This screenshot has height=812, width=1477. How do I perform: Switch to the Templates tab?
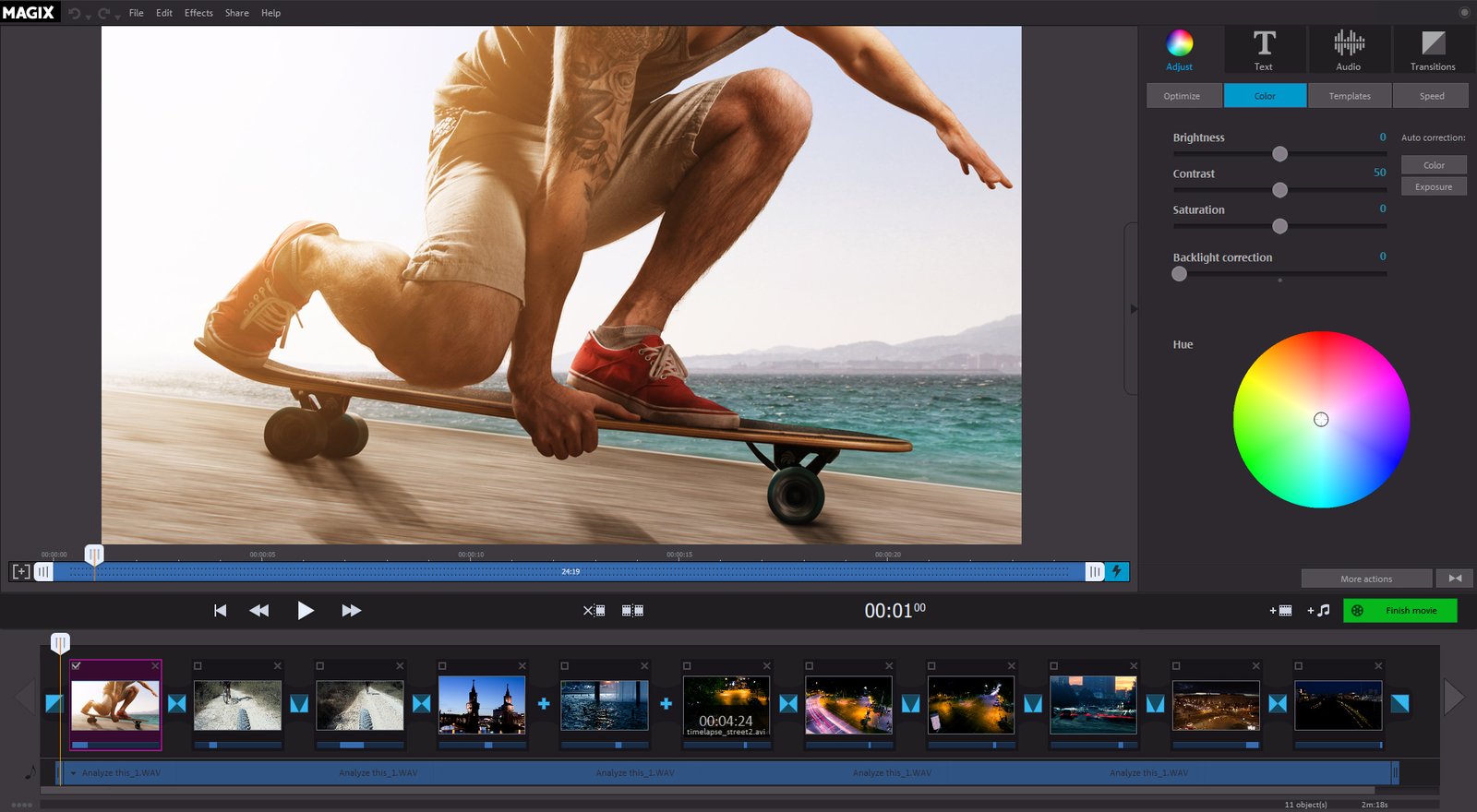point(1350,96)
